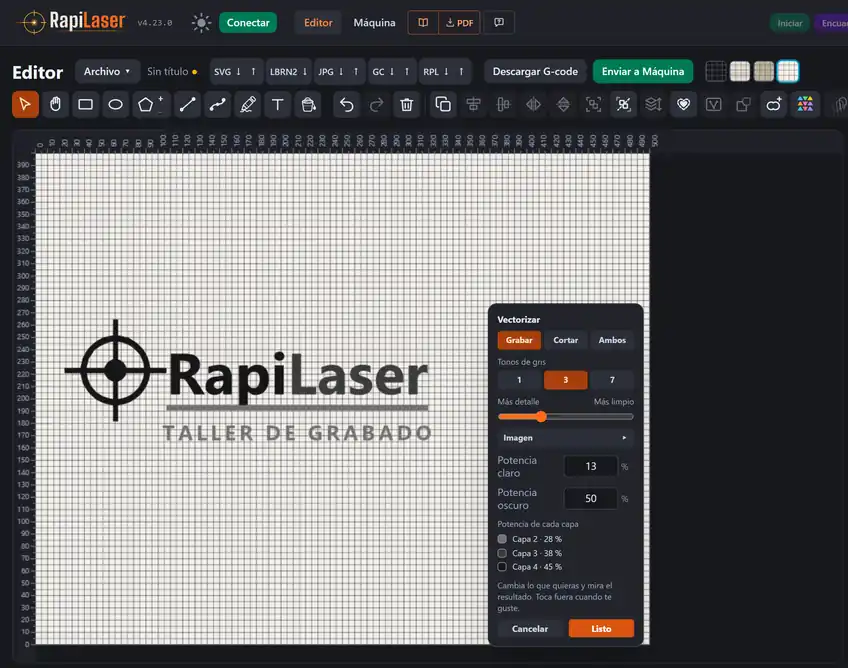Select the white grid background swatch

coord(788,71)
